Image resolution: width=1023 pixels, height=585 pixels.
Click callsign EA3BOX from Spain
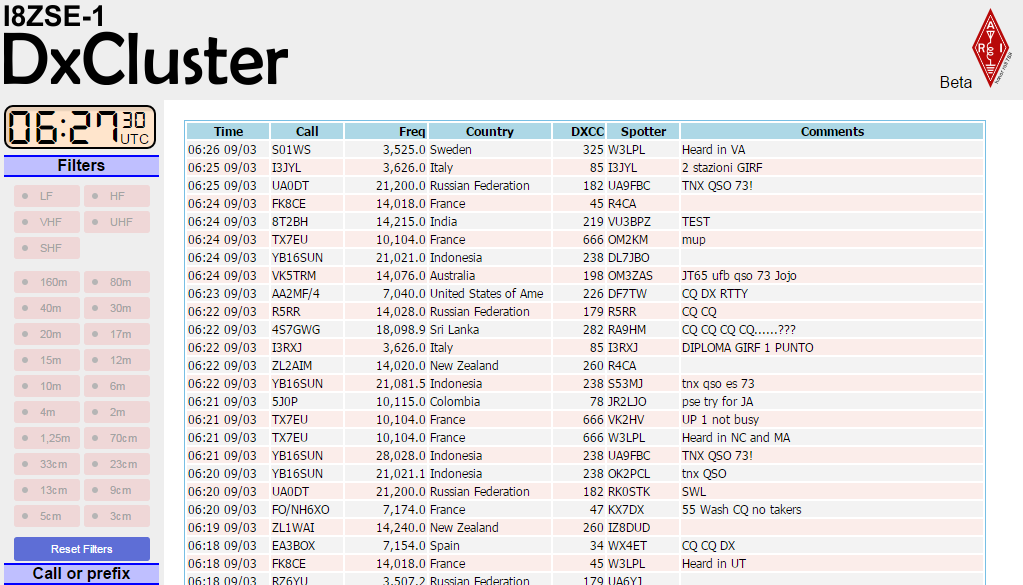(x=293, y=546)
